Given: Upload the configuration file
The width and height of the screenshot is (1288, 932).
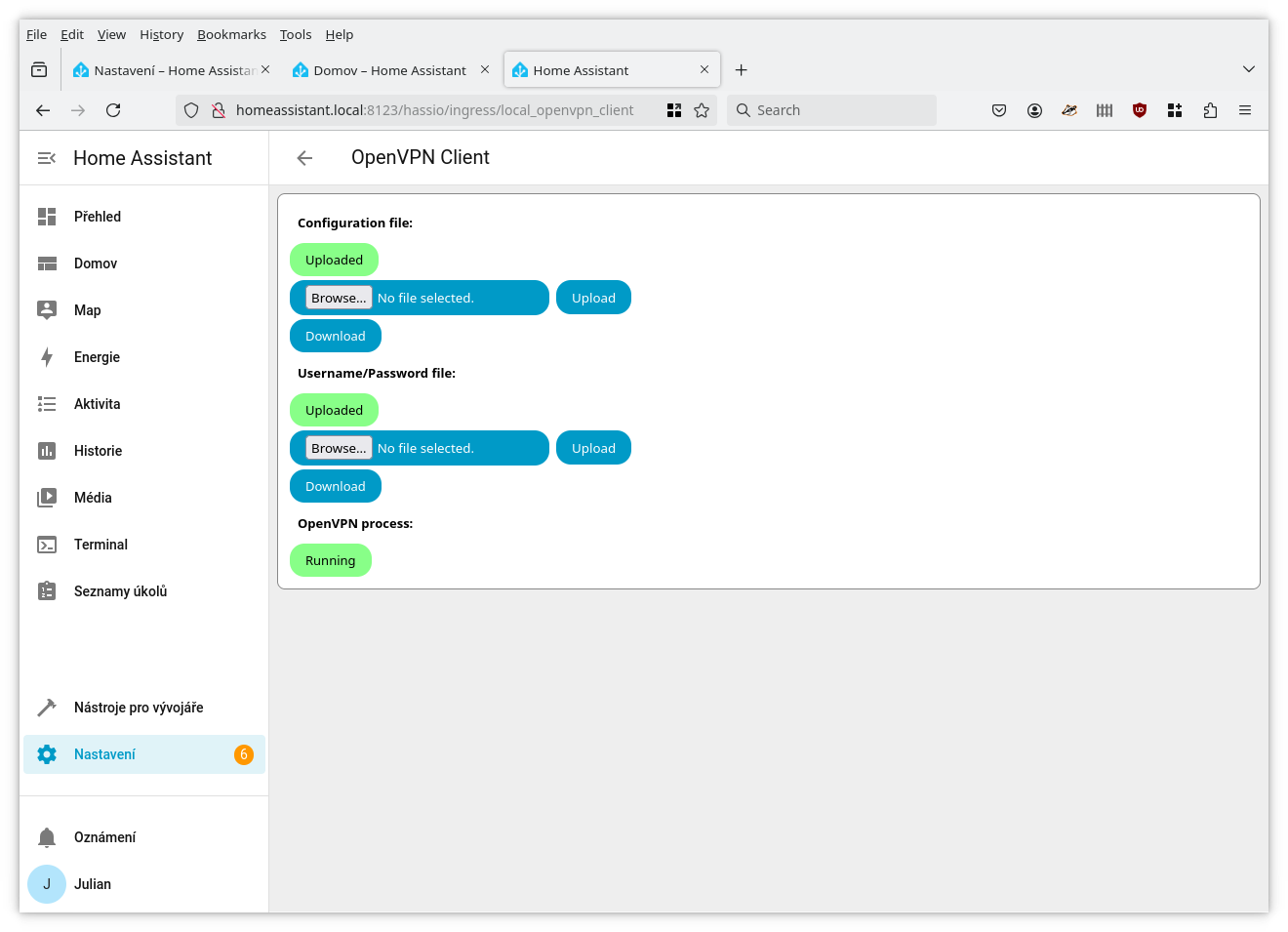Looking at the screenshot, I should click(593, 298).
